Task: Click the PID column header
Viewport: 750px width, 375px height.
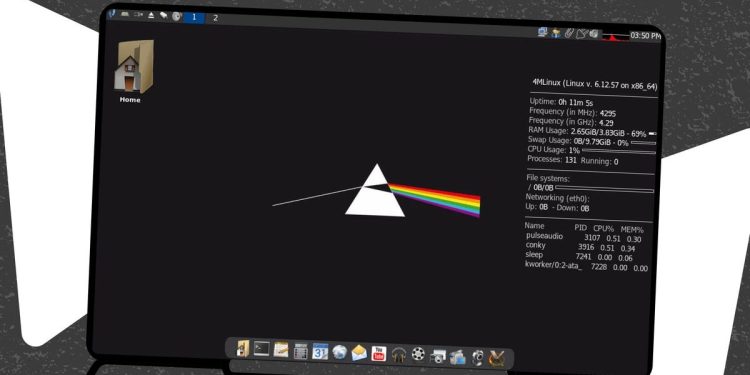Action: tap(580, 228)
